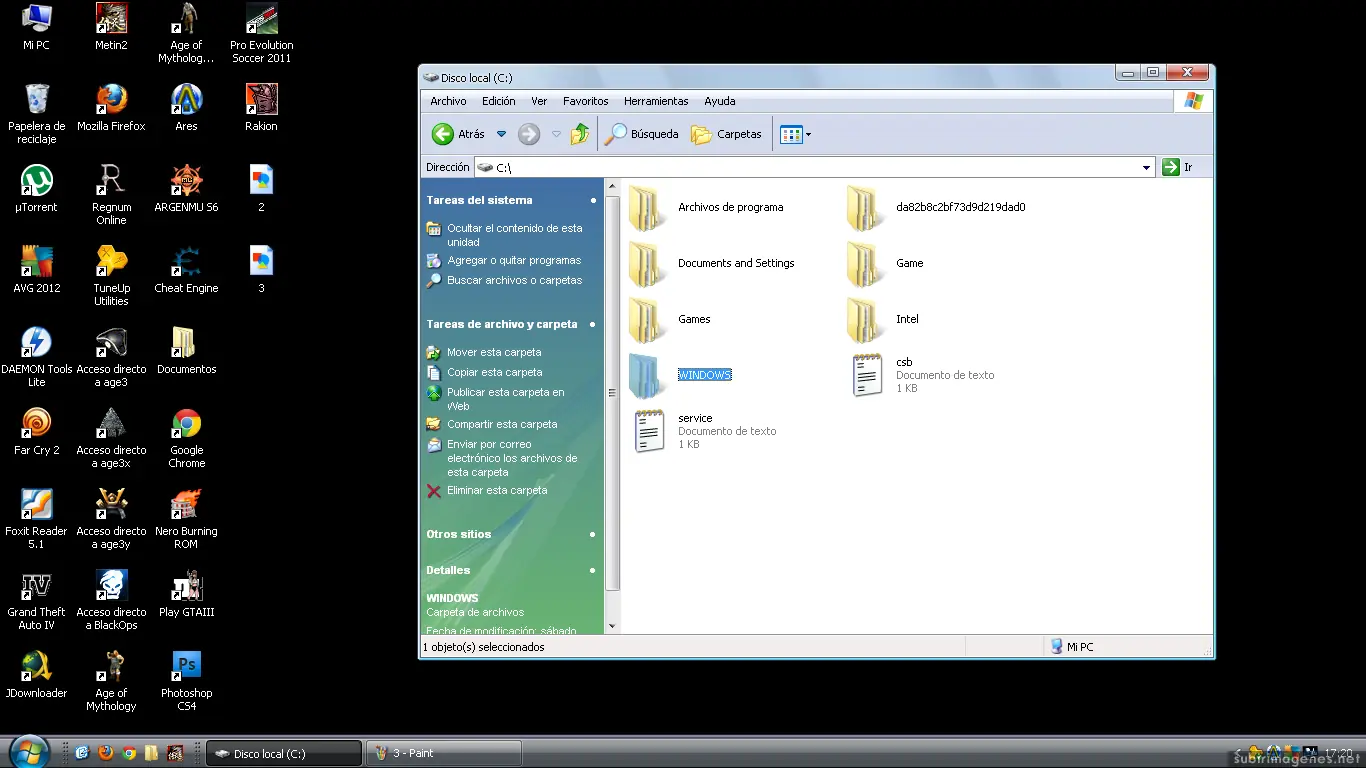
Task: Open the Edición menu
Action: (498, 101)
